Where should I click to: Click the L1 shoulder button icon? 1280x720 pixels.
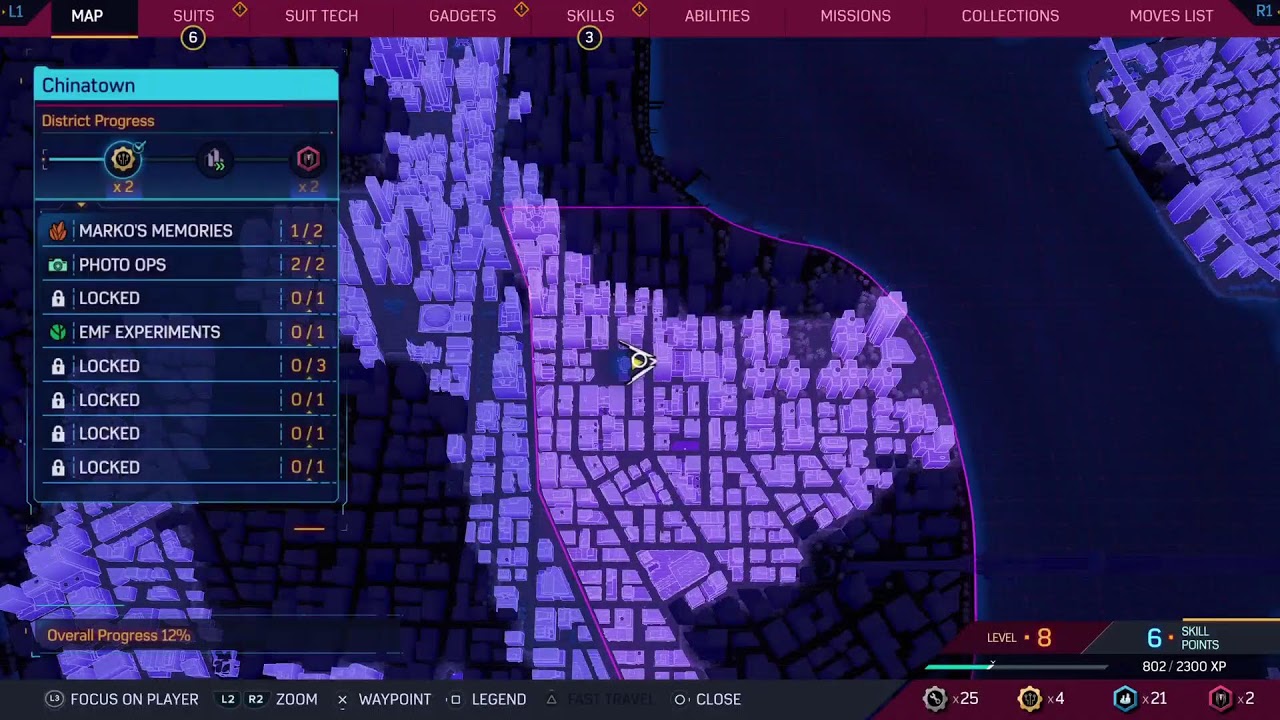[x=15, y=11]
